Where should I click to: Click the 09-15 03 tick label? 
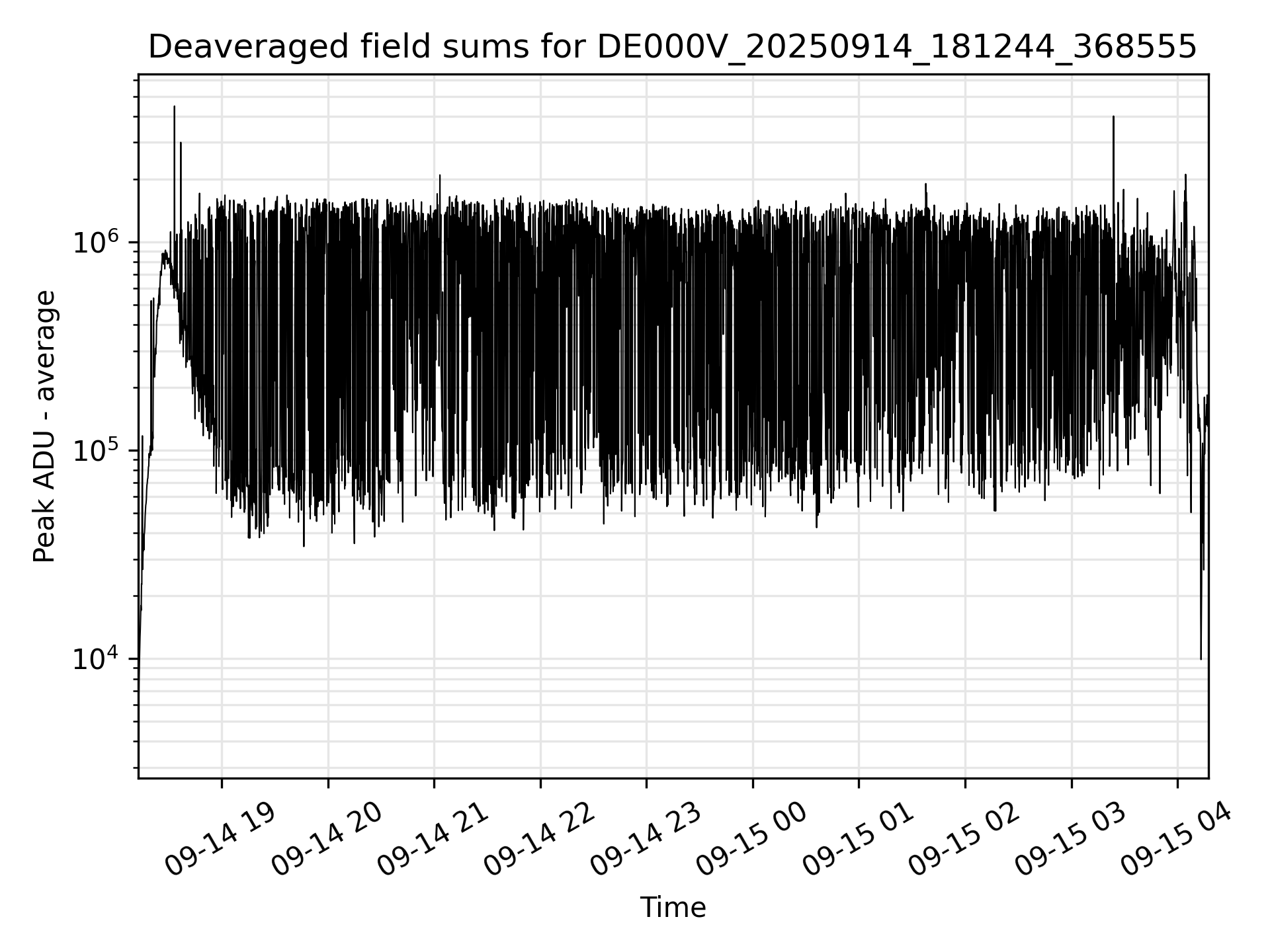pos(1070,840)
